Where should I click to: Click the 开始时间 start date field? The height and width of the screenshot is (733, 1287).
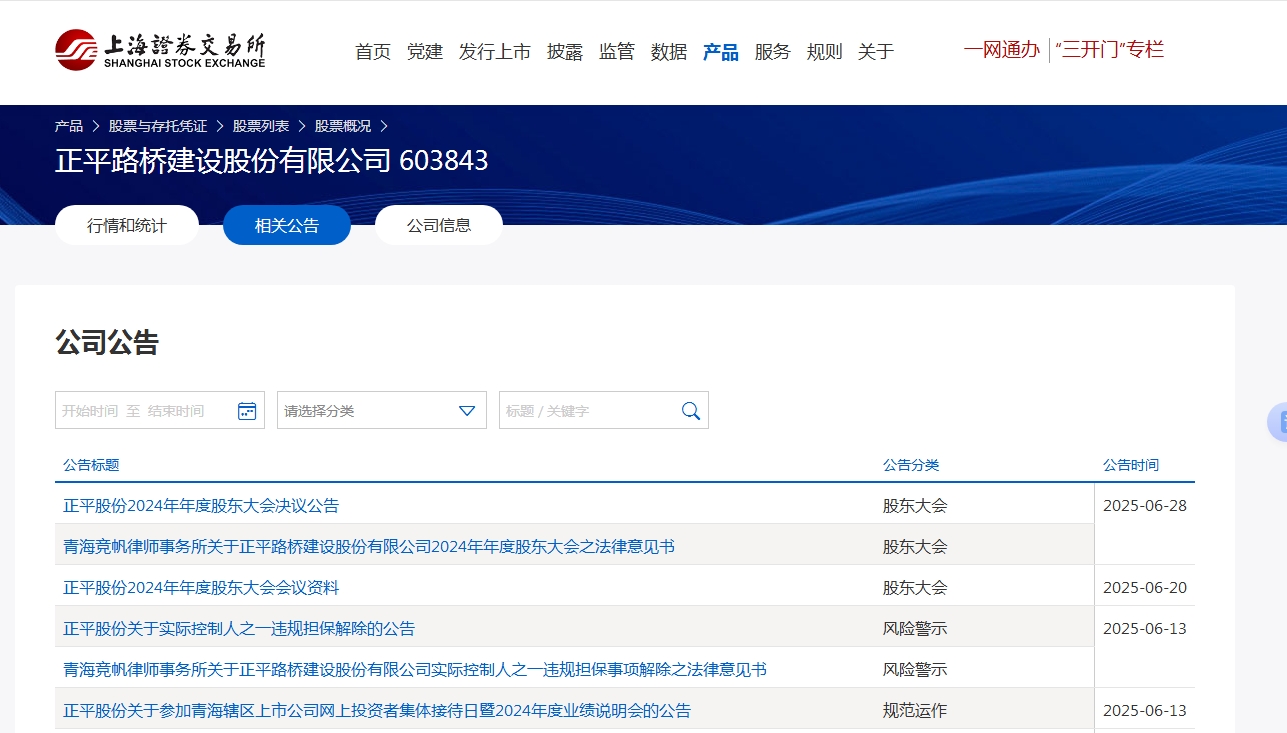coord(90,411)
